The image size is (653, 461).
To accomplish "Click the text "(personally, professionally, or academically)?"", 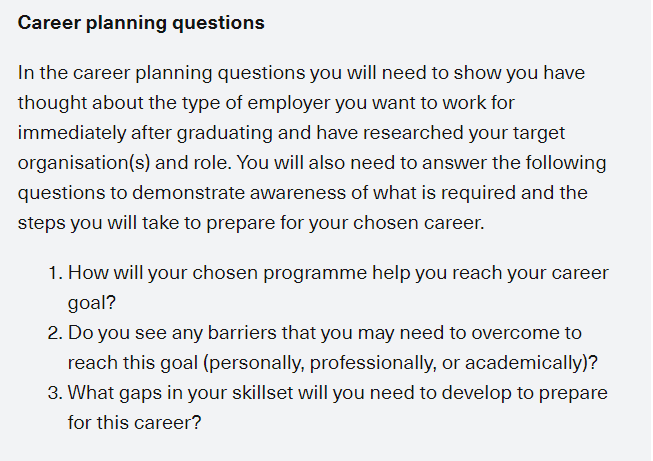I will tap(400, 363).
